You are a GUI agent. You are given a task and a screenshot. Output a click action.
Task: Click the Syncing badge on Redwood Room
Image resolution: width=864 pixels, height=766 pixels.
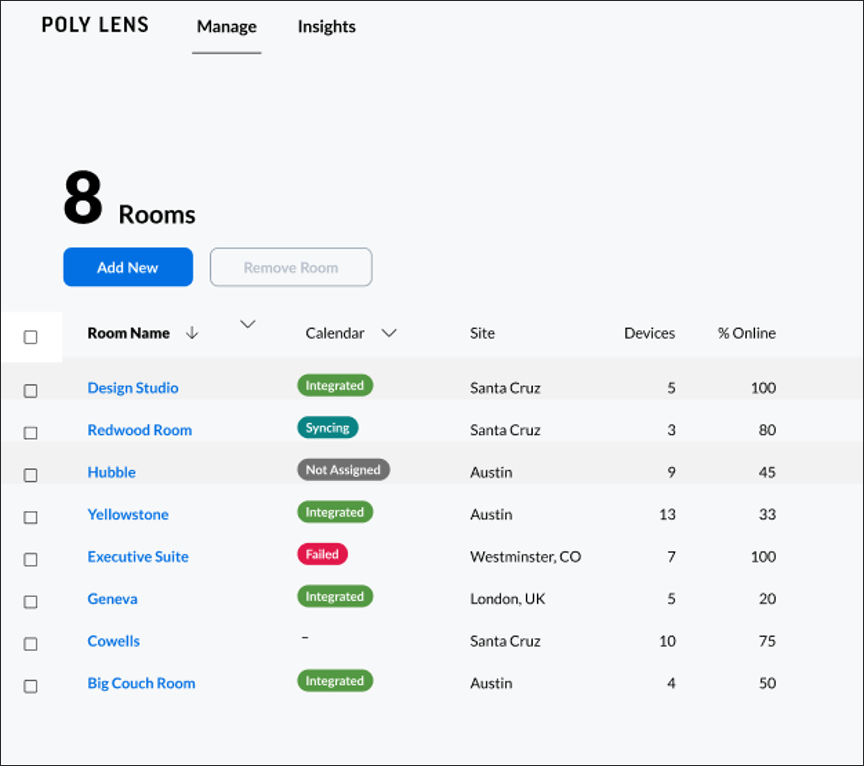[x=325, y=428]
